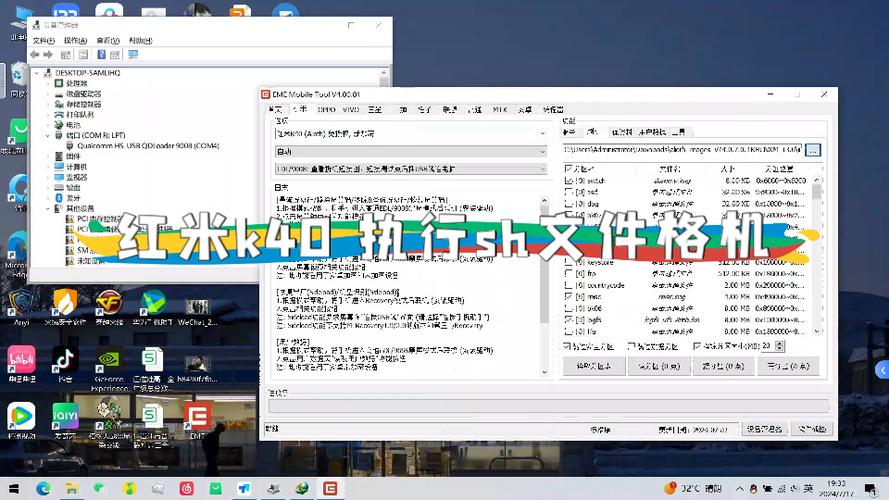The height and width of the screenshot is (500, 889).
Task: Launch GeForce Experience from desktop
Action: click(x=108, y=367)
